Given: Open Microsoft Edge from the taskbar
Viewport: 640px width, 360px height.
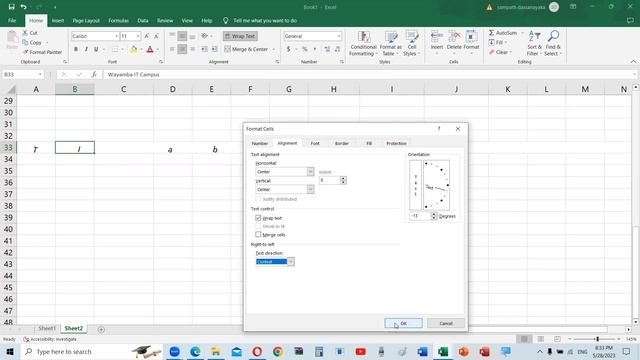Looking at the screenshot, I should pos(195,351).
